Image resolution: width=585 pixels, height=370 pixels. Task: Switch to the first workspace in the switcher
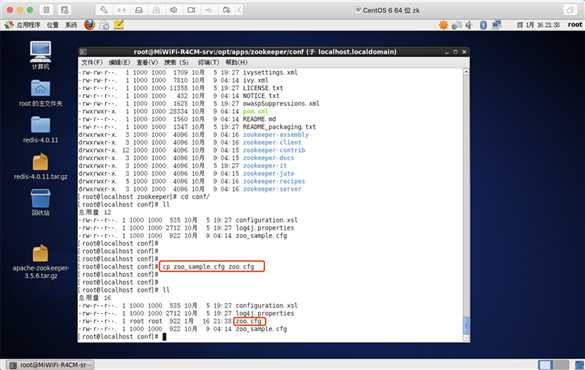pyautogui.click(x=544, y=365)
